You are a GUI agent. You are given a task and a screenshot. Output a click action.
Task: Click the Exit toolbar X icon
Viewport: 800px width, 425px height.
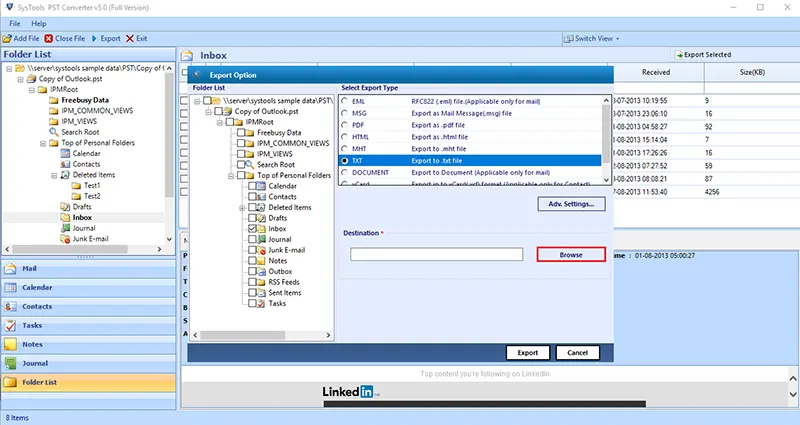pyautogui.click(x=130, y=38)
